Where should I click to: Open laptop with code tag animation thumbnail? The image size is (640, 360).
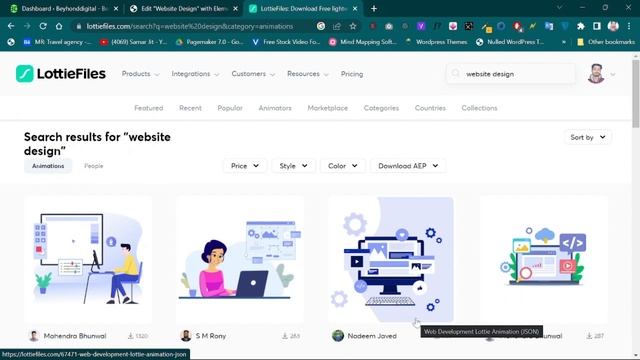point(544,260)
